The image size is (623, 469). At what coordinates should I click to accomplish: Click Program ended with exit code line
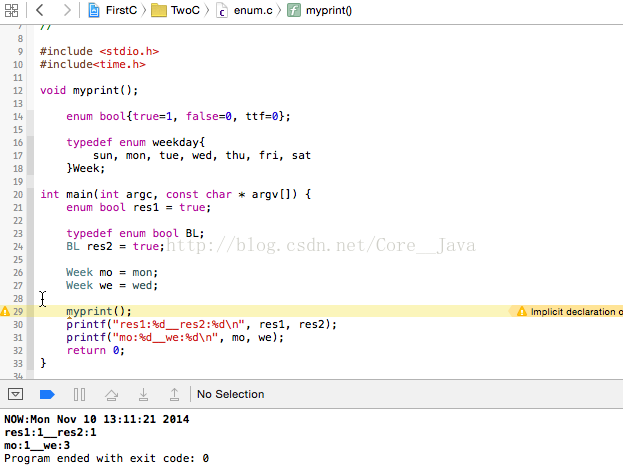pyautogui.click(x=106, y=459)
